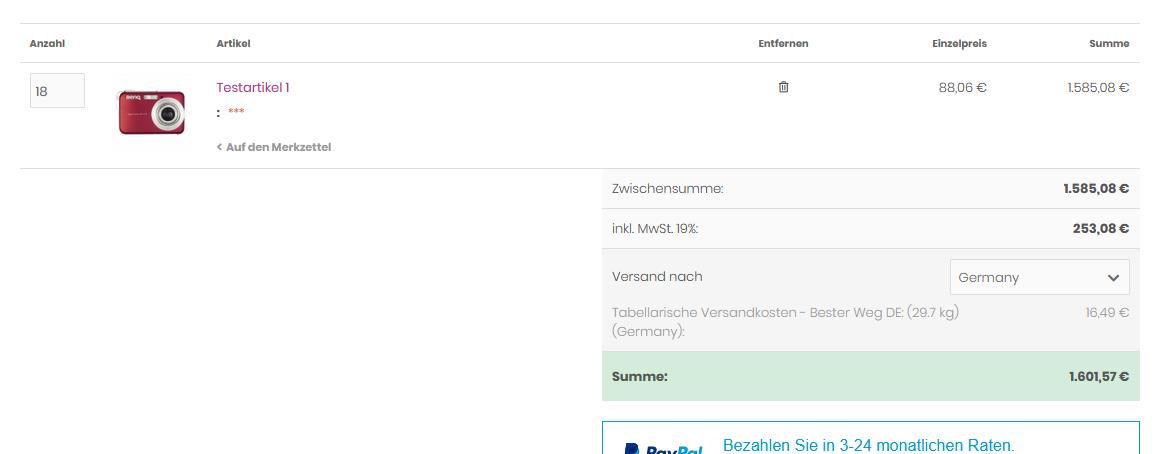Select the Entfernen column header

point(783,43)
